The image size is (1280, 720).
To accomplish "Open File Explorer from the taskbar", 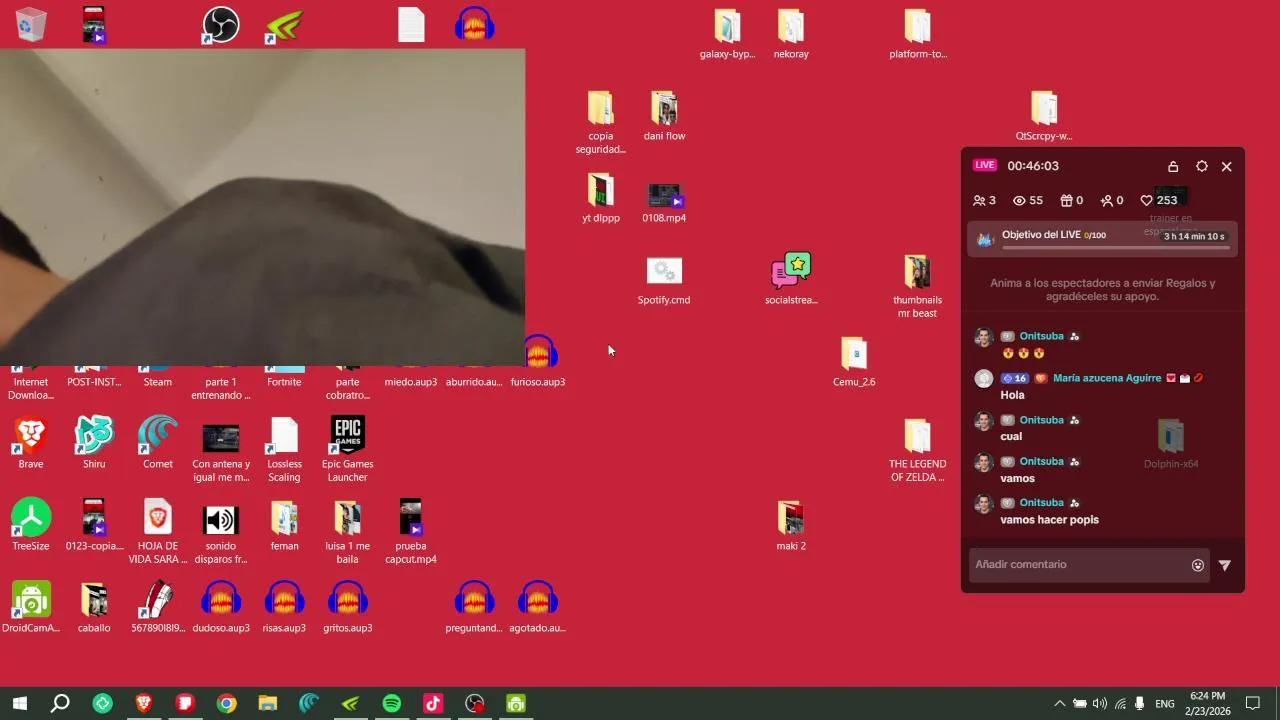I will point(268,704).
